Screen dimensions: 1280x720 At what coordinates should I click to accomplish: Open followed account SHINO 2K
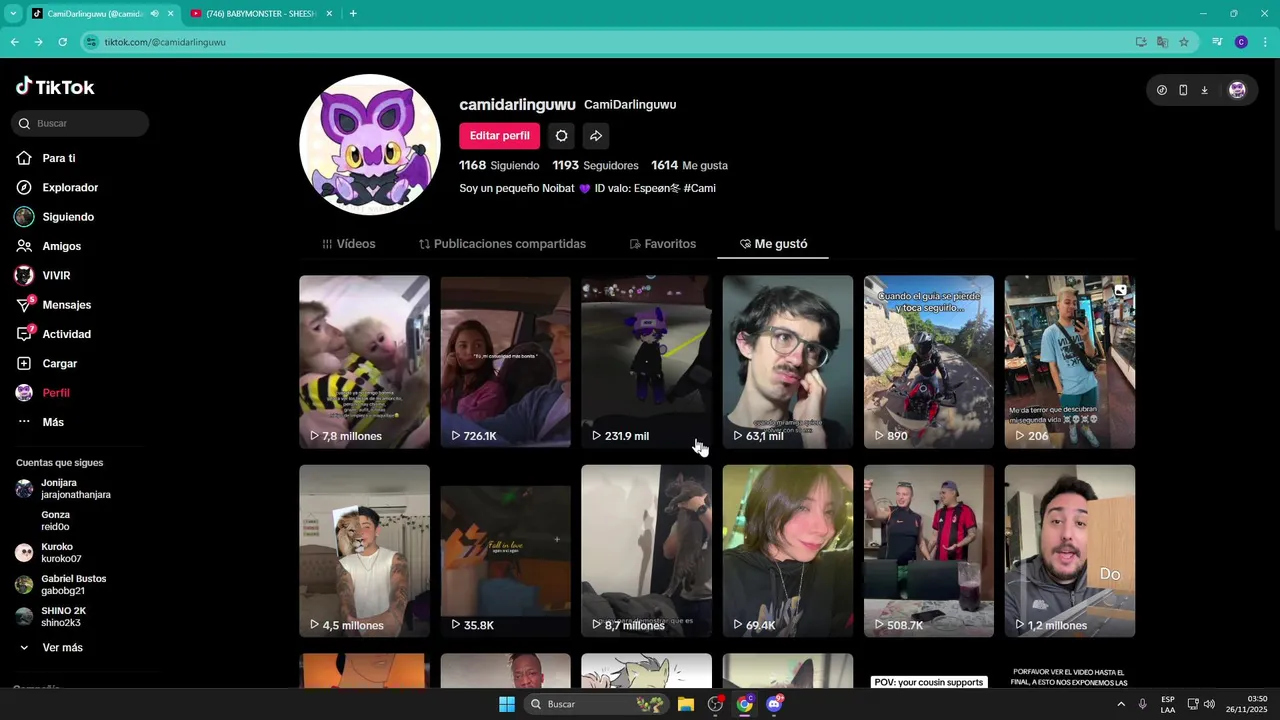(50, 617)
